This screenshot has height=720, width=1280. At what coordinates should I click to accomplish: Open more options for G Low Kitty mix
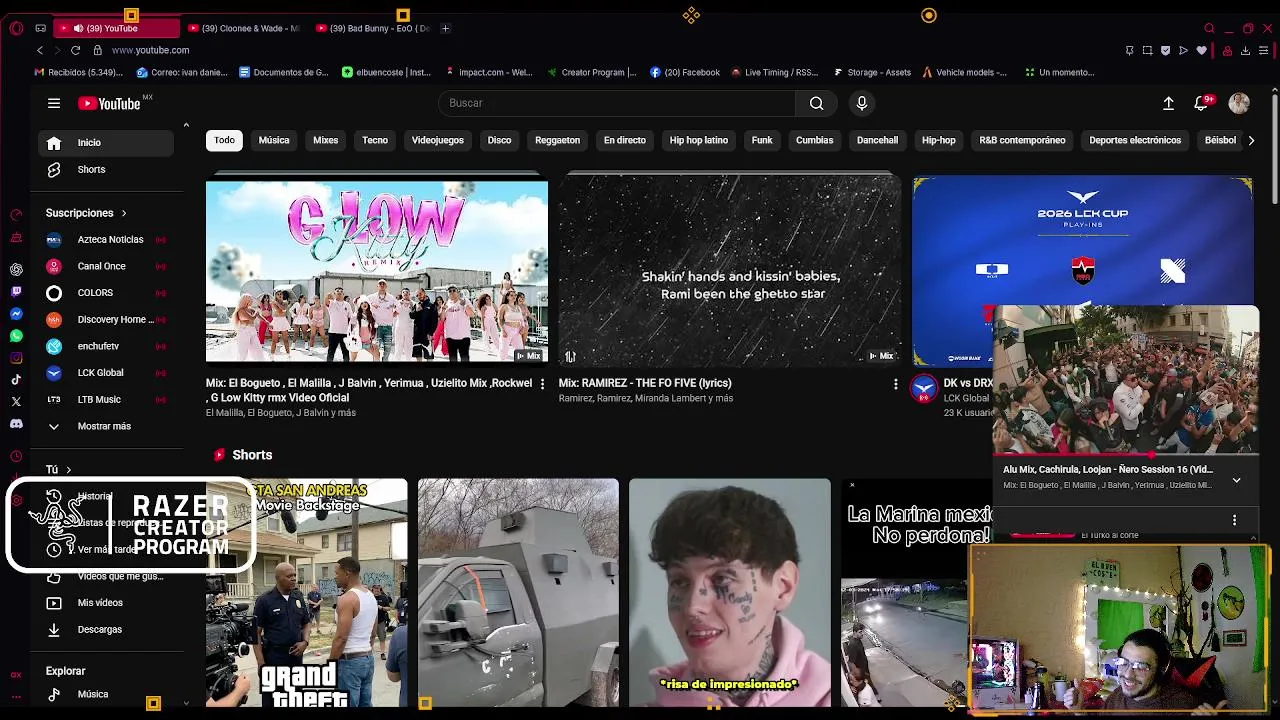tap(542, 384)
